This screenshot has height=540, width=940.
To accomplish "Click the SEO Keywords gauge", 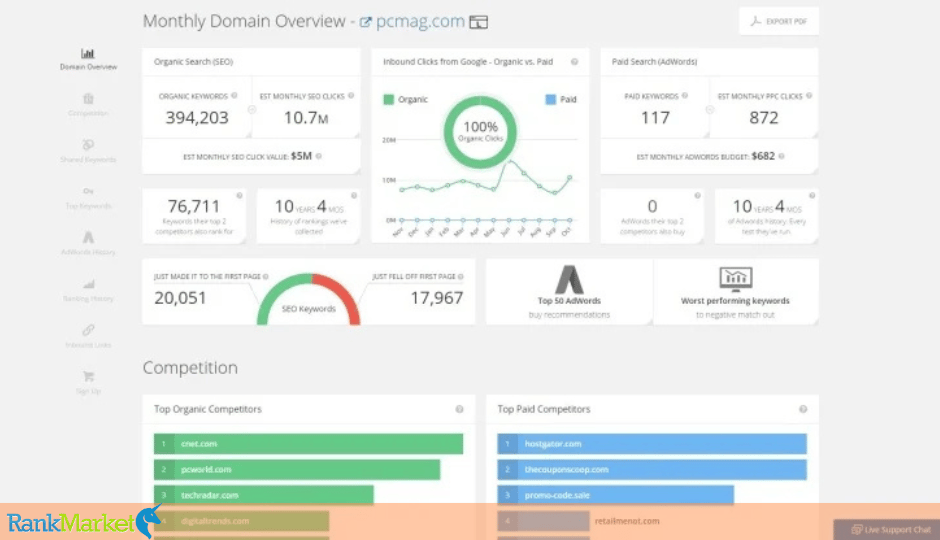I will (308, 299).
